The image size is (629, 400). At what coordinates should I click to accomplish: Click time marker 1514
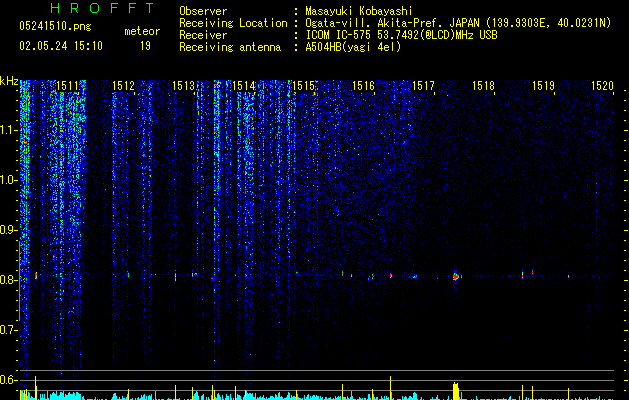[x=243, y=86]
